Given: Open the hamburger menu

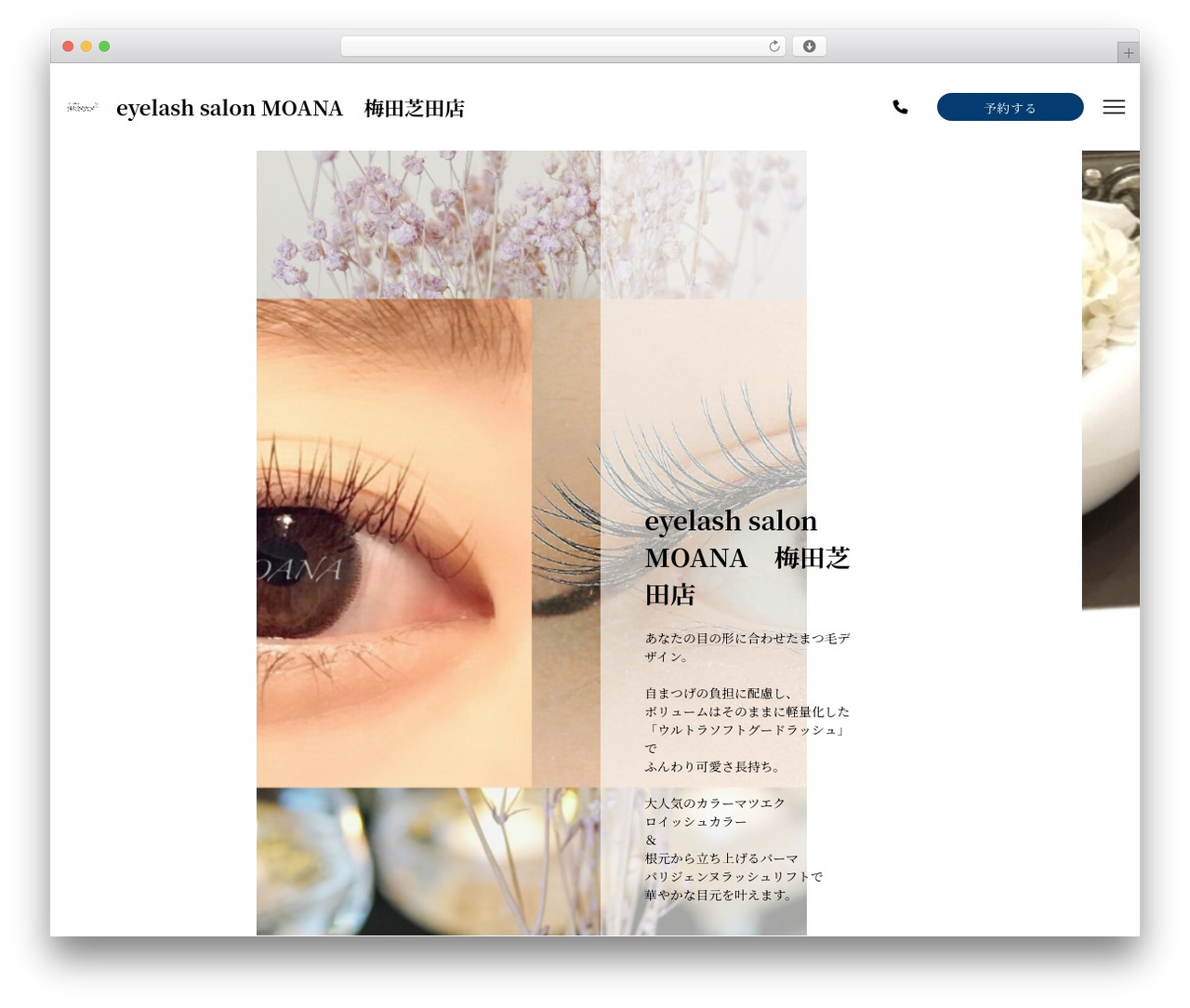Looking at the screenshot, I should pyautogui.click(x=1114, y=107).
